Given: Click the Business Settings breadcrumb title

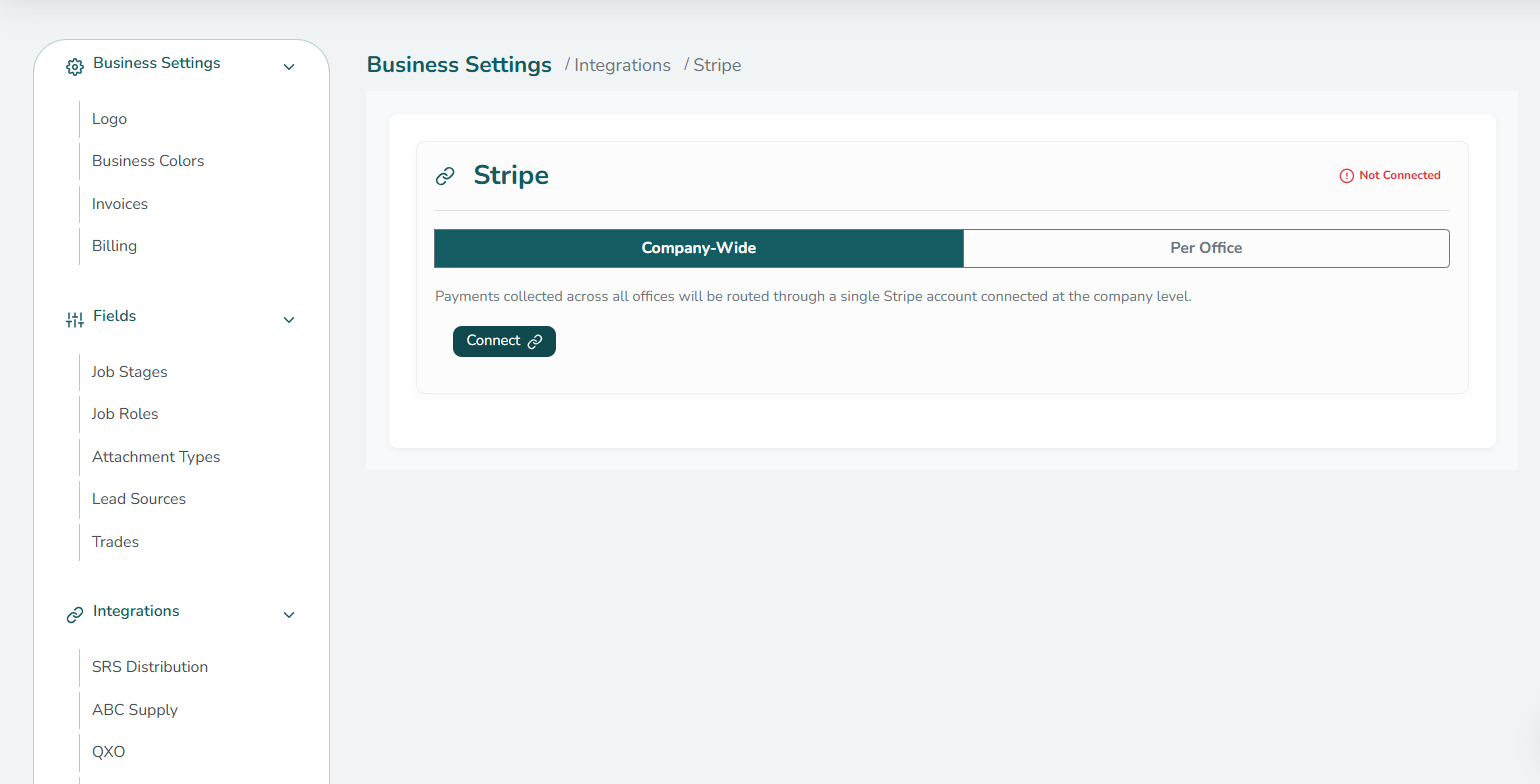Looking at the screenshot, I should 459,65.
